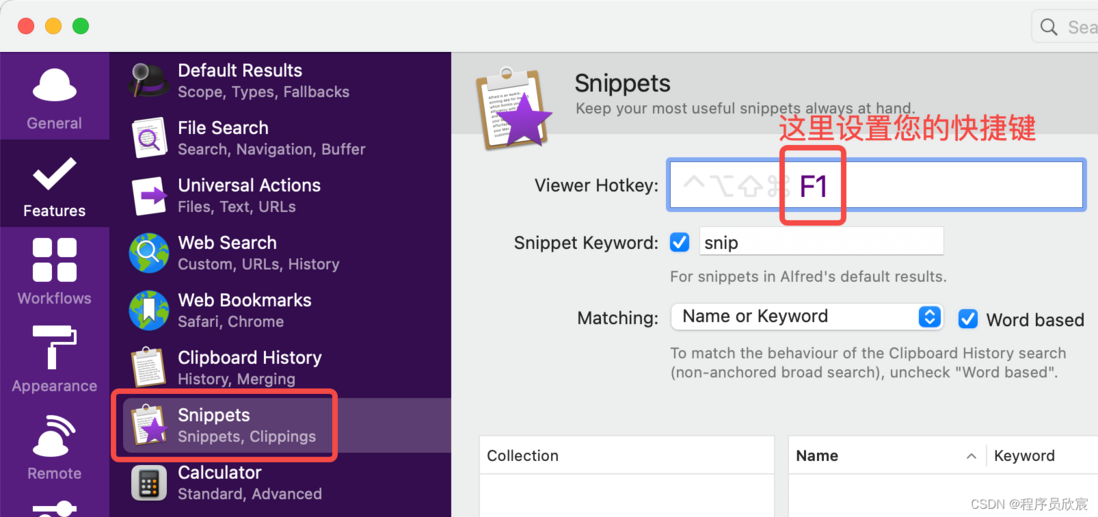Click the Universal Actions arrow icon
This screenshot has height=517, width=1098.
148,195
